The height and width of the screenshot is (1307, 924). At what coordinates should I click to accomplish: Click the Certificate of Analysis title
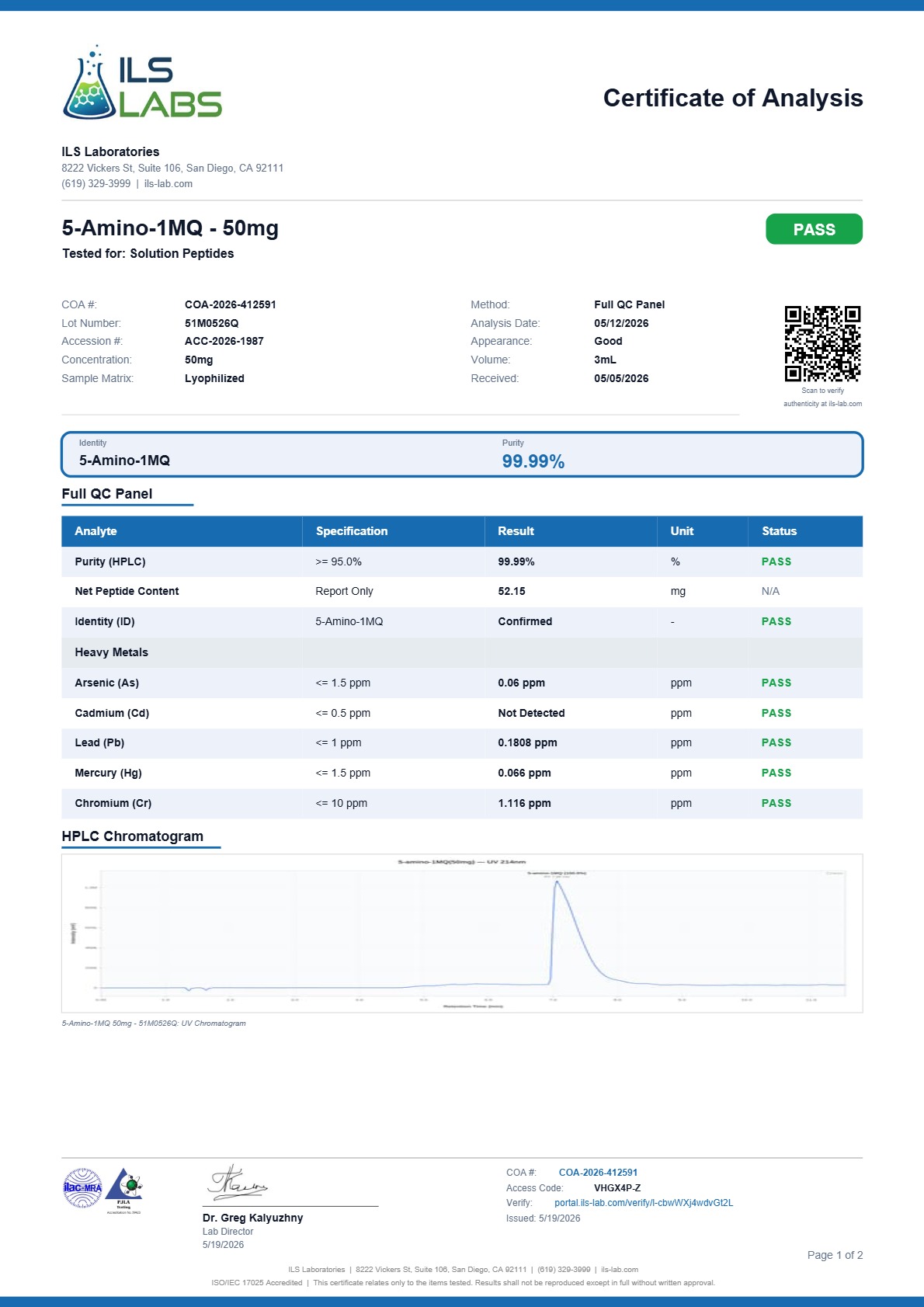(733, 98)
